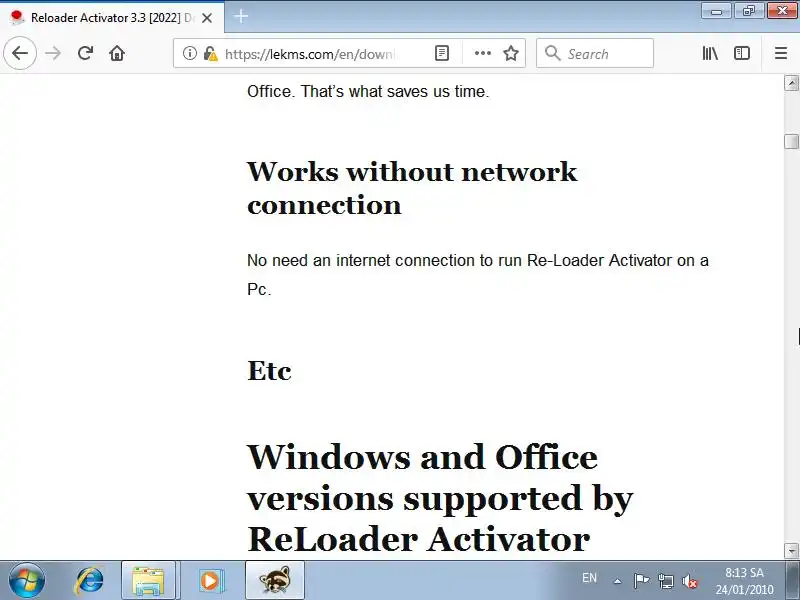Open the Firefox hamburger menu
The image size is (800, 600).
click(781, 53)
